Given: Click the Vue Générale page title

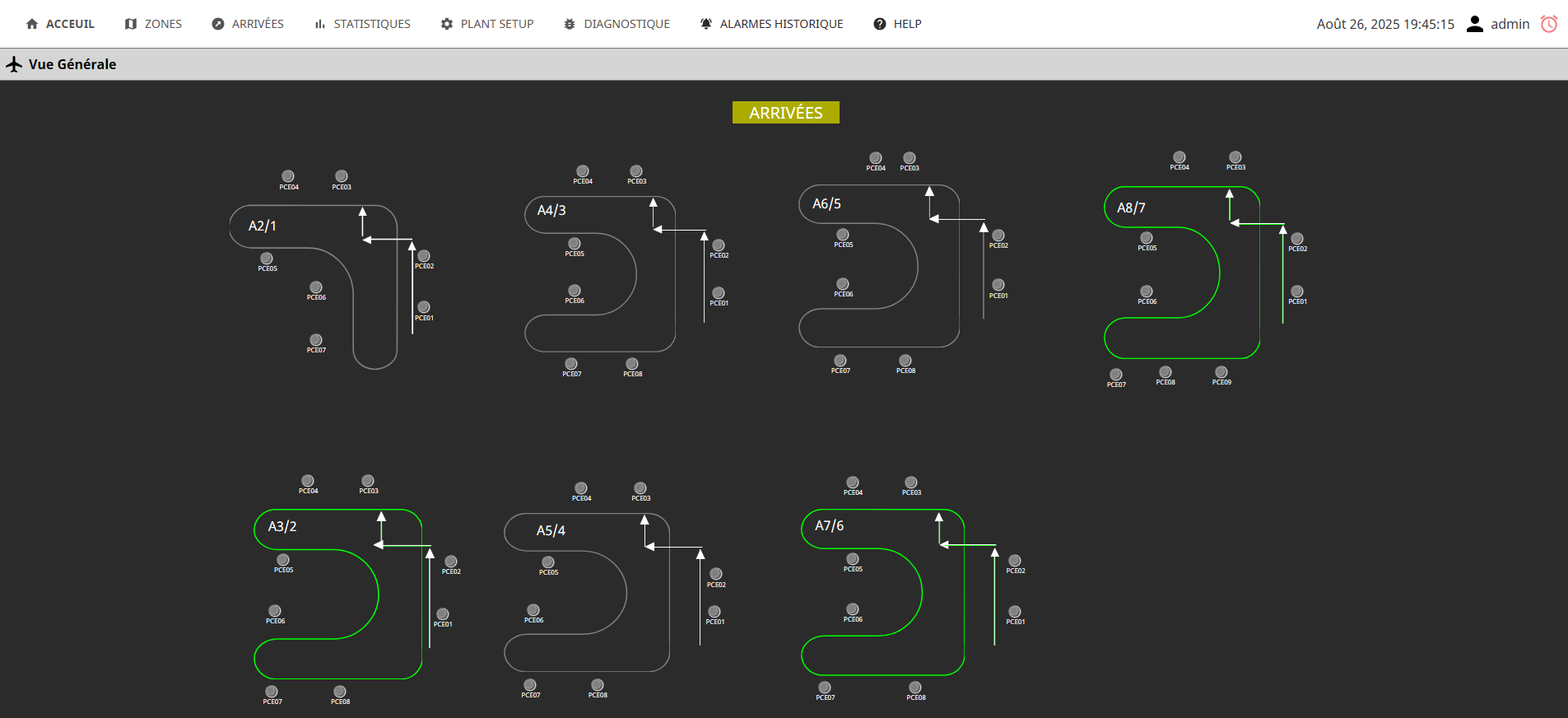Looking at the screenshot, I should pyautogui.click(x=72, y=64).
